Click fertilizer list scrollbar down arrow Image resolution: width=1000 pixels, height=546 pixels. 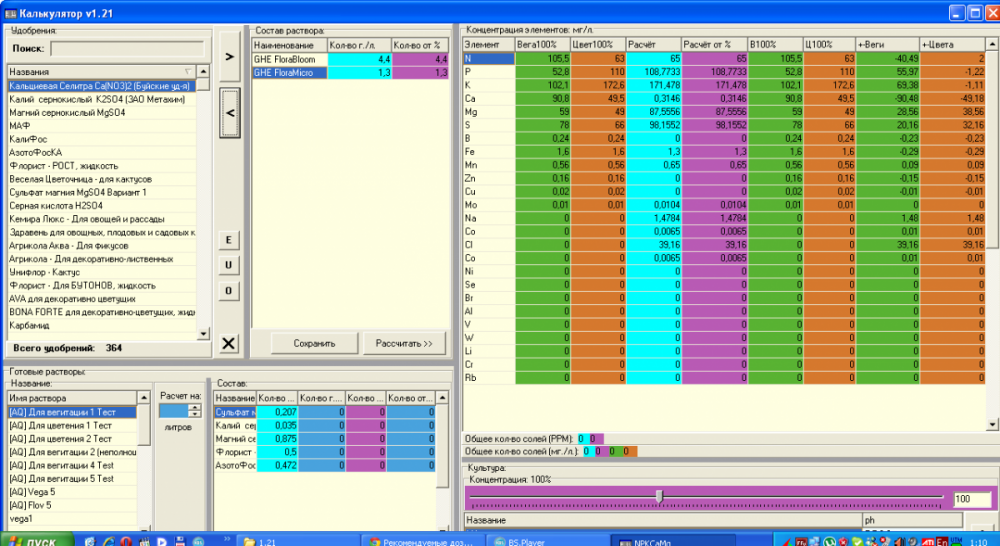click(203, 334)
